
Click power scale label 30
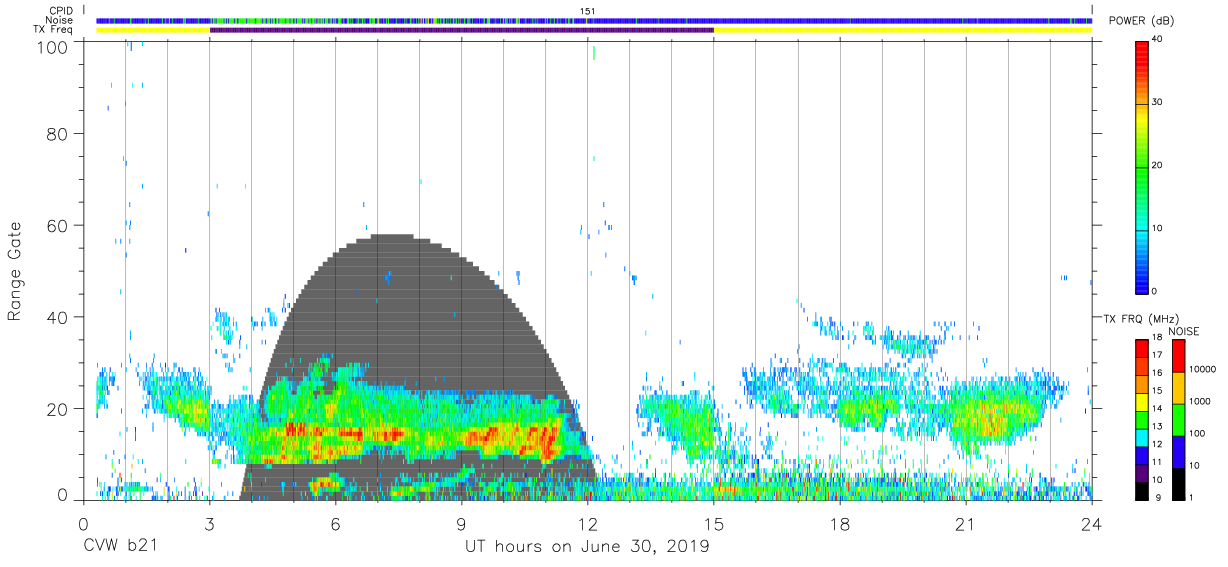click(x=1158, y=103)
